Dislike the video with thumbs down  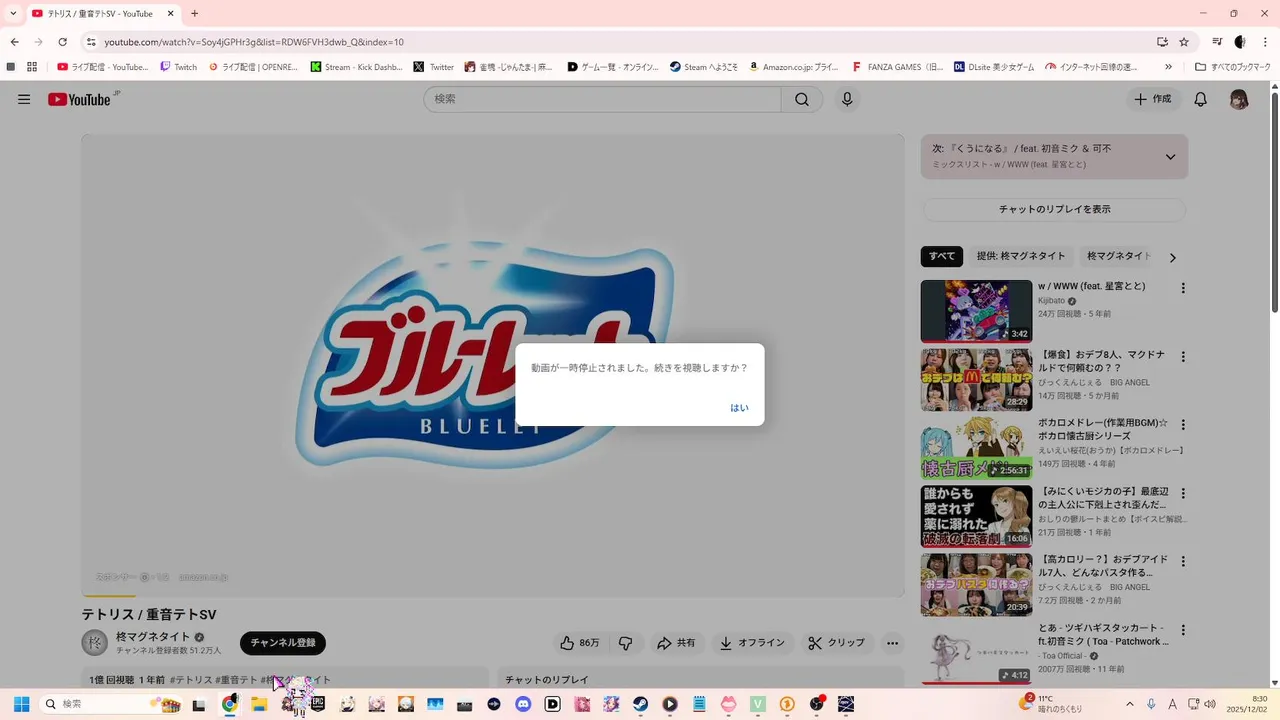[x=626, y=643]
